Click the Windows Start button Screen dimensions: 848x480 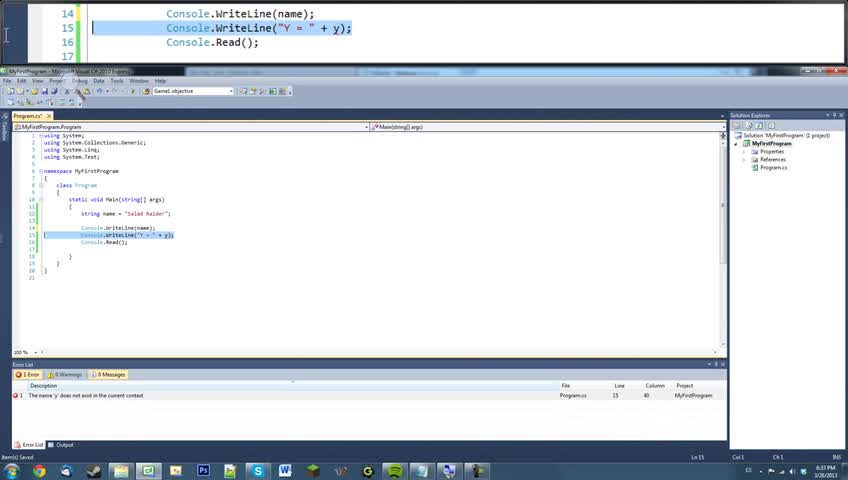pyautogui.click(x=11, y=471)
